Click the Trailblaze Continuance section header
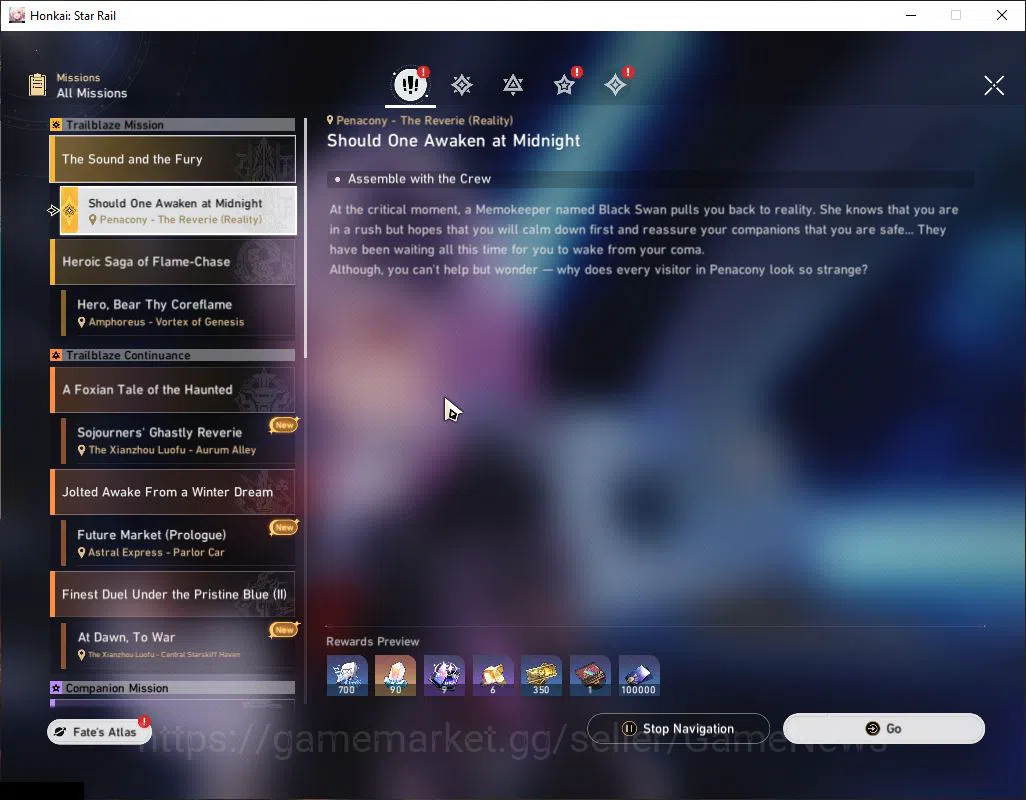Screen dimensions: 1026x800 (x=173, y=355)
